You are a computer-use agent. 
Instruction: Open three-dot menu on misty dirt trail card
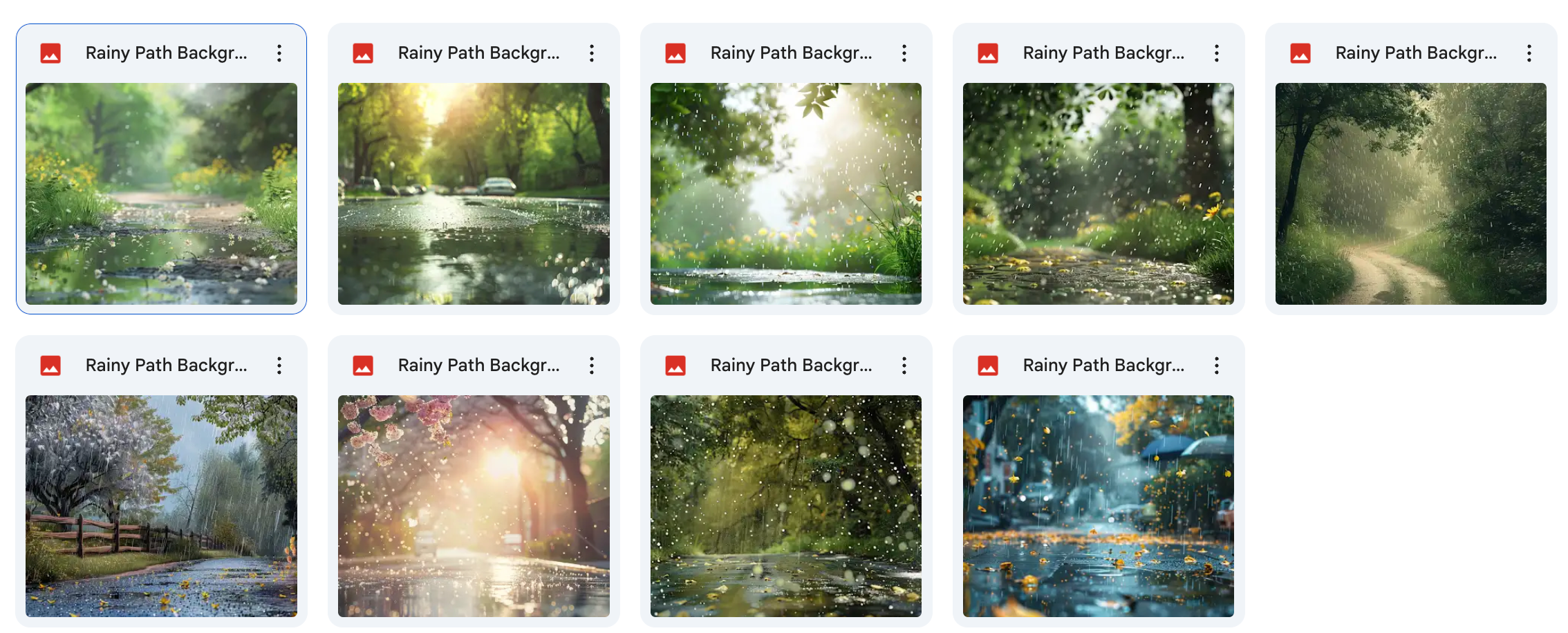(x=1529, y=53)
